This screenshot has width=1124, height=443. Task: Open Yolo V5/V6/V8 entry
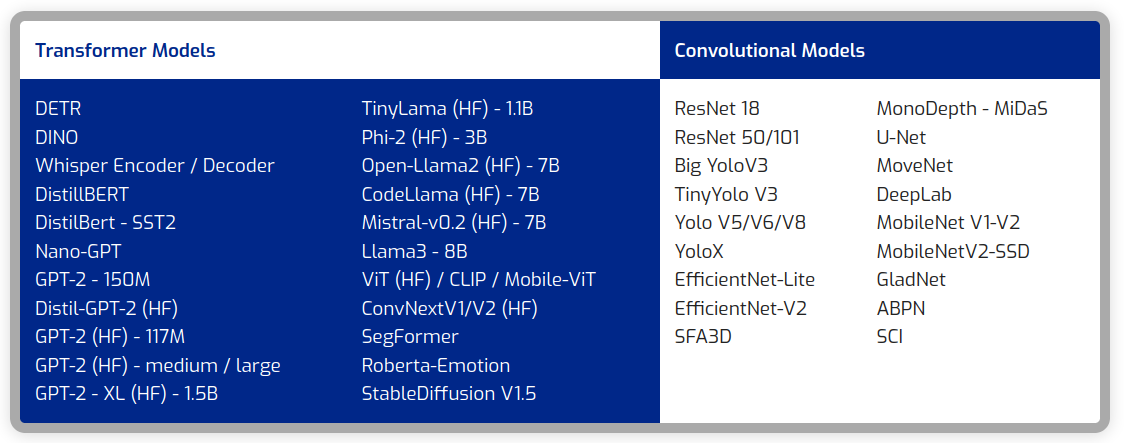pyautogui.click(x=740, y=223)
